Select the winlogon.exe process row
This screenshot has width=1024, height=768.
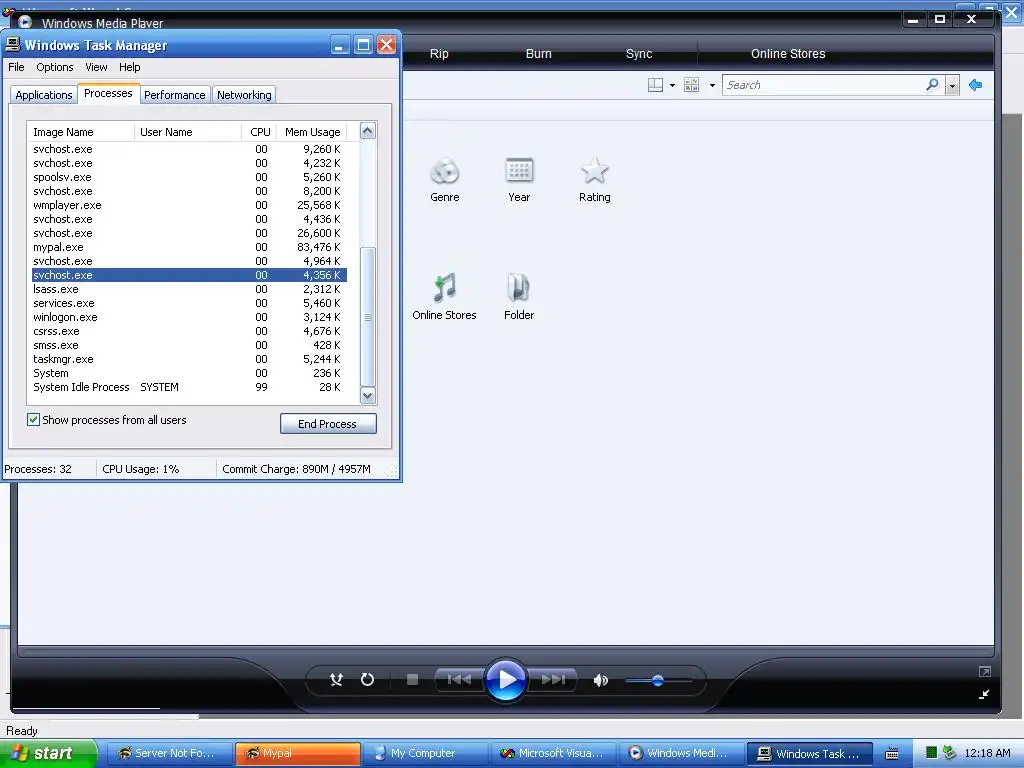[188, 317]
